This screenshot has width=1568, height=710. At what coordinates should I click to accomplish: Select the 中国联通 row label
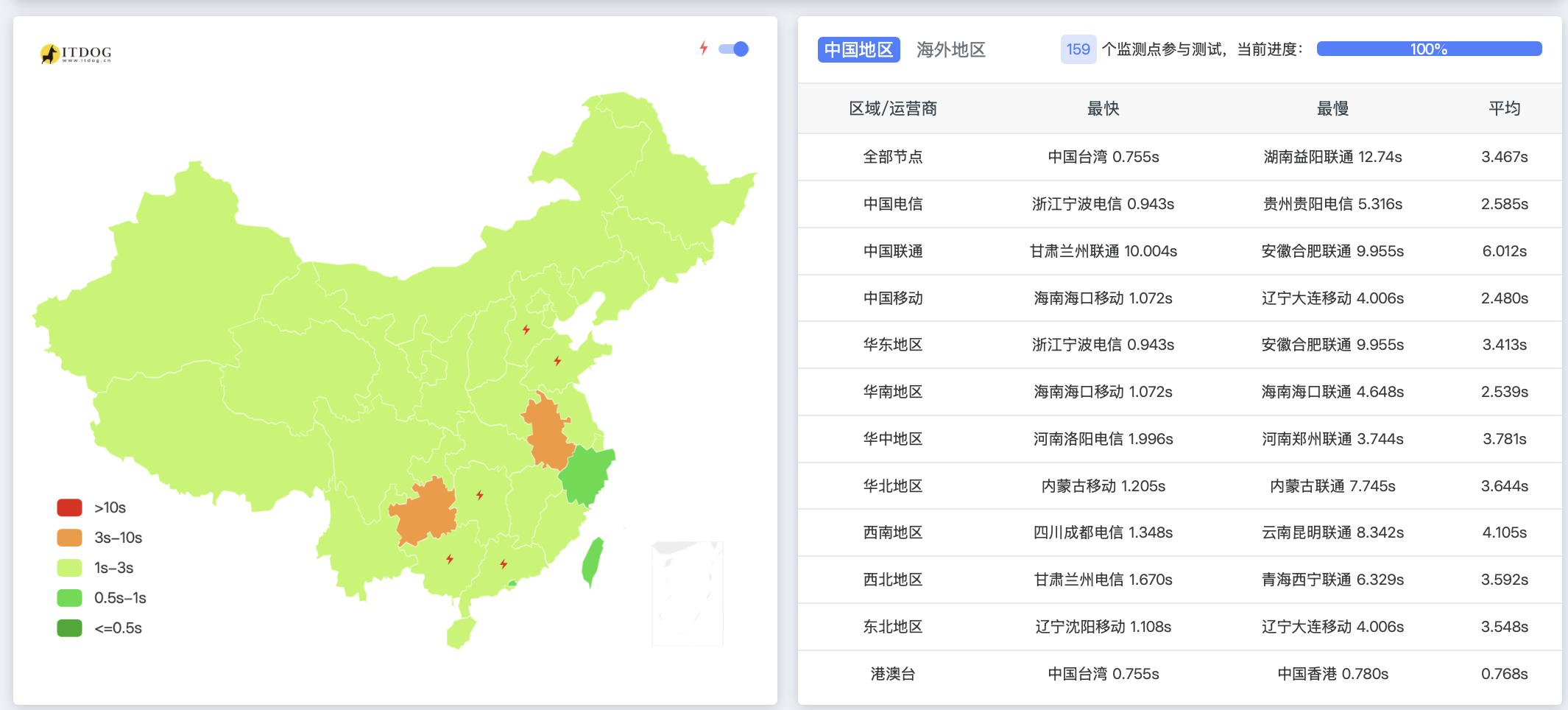coord(893,251)
